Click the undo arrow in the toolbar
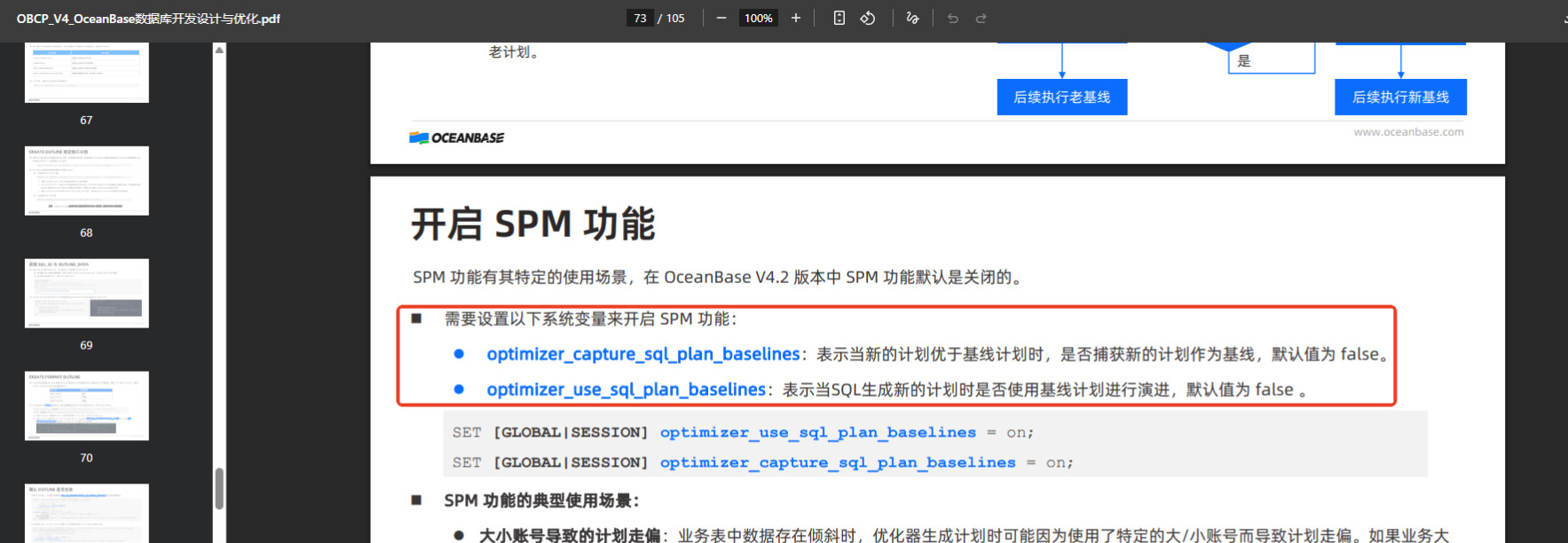This screenshot has width=1568, height=543. (953, 19)
